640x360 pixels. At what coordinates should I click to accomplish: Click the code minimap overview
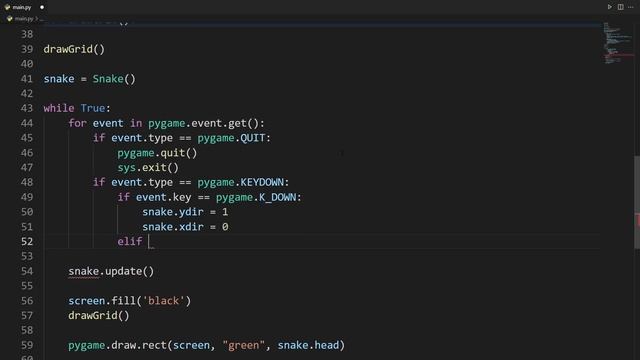tap(618, 43)
